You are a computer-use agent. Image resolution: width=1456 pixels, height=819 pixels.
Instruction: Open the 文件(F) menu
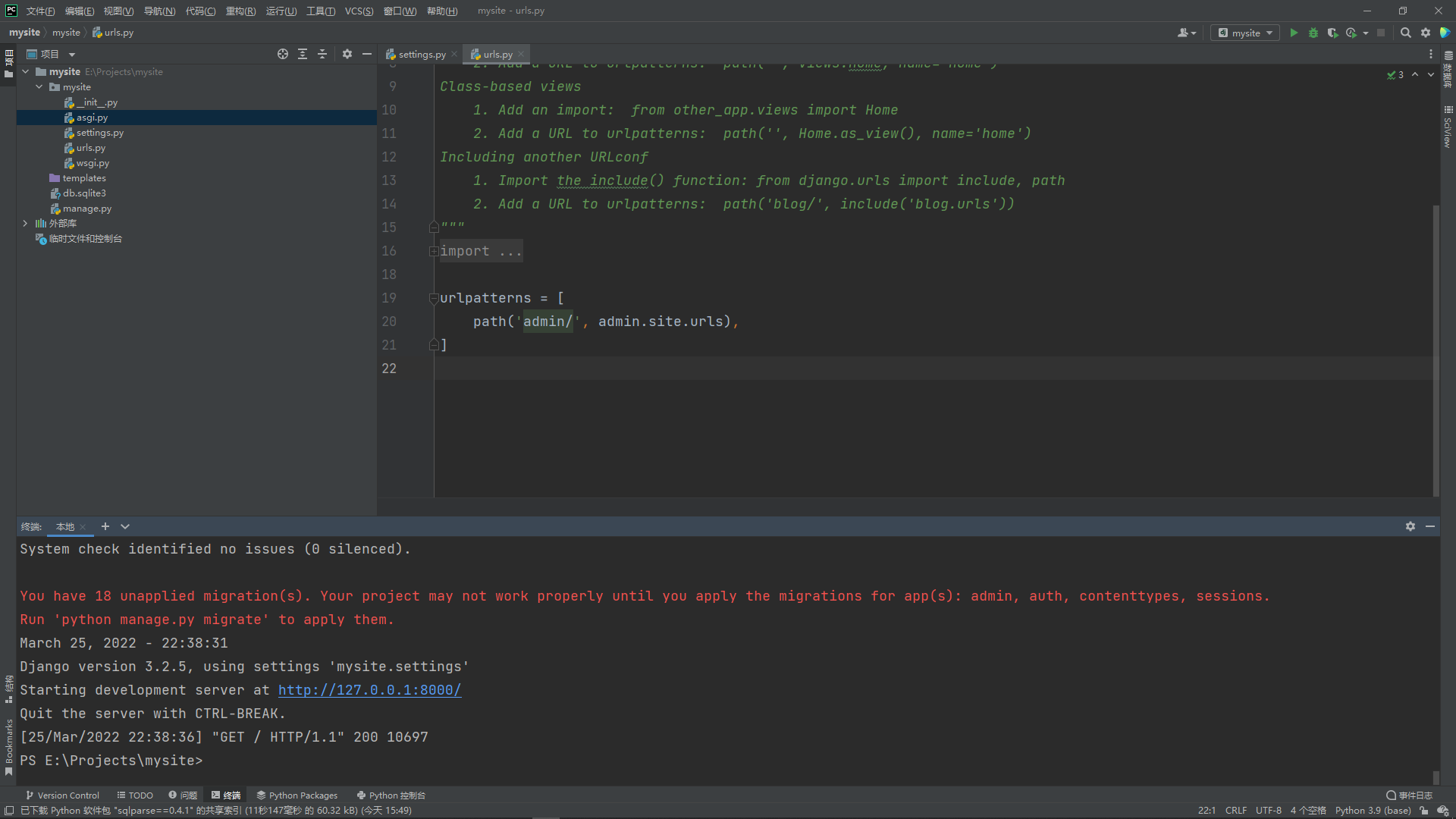tap(40, 11)
